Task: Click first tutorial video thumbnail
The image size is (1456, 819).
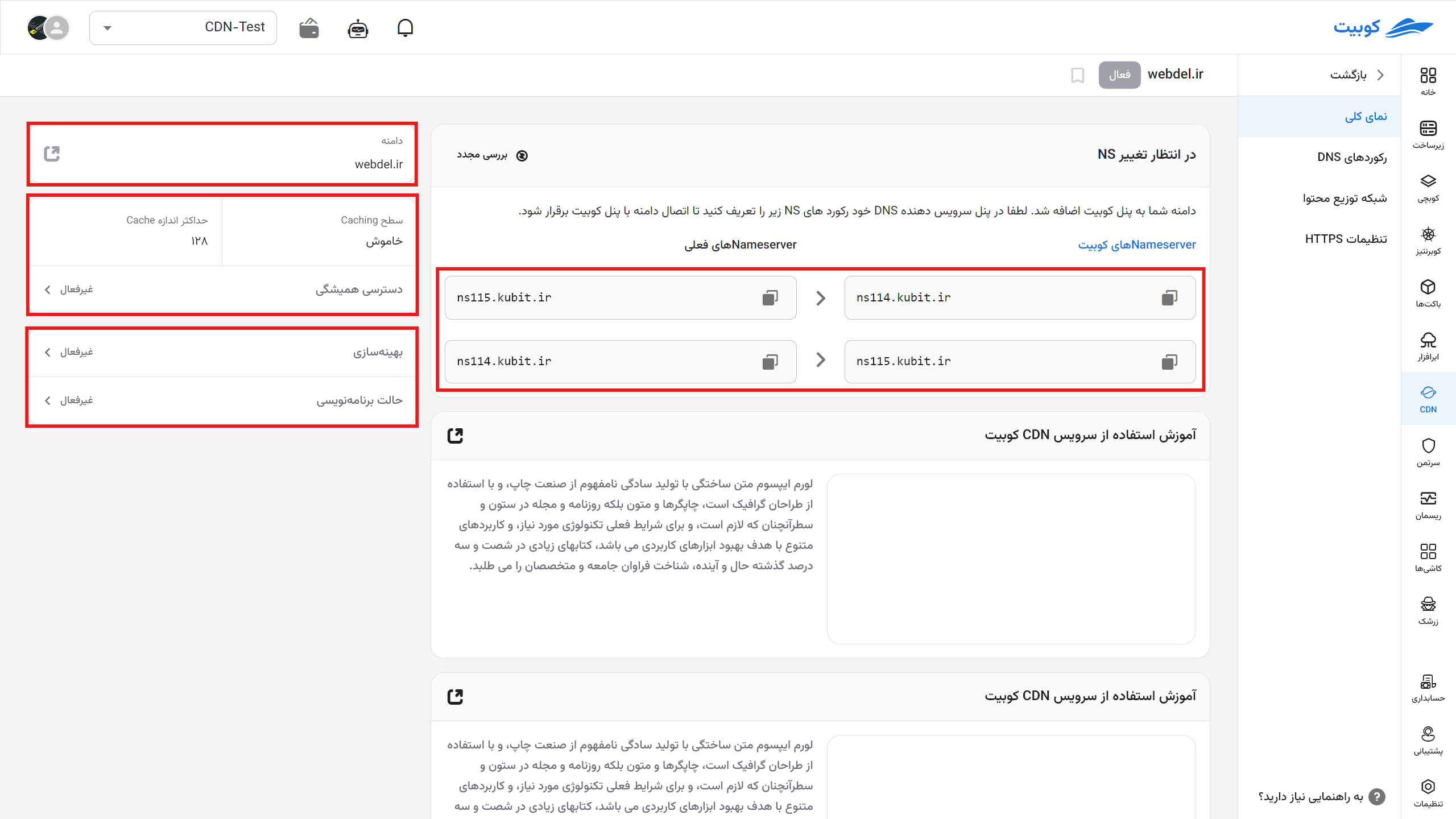Action: (1011, 559)
